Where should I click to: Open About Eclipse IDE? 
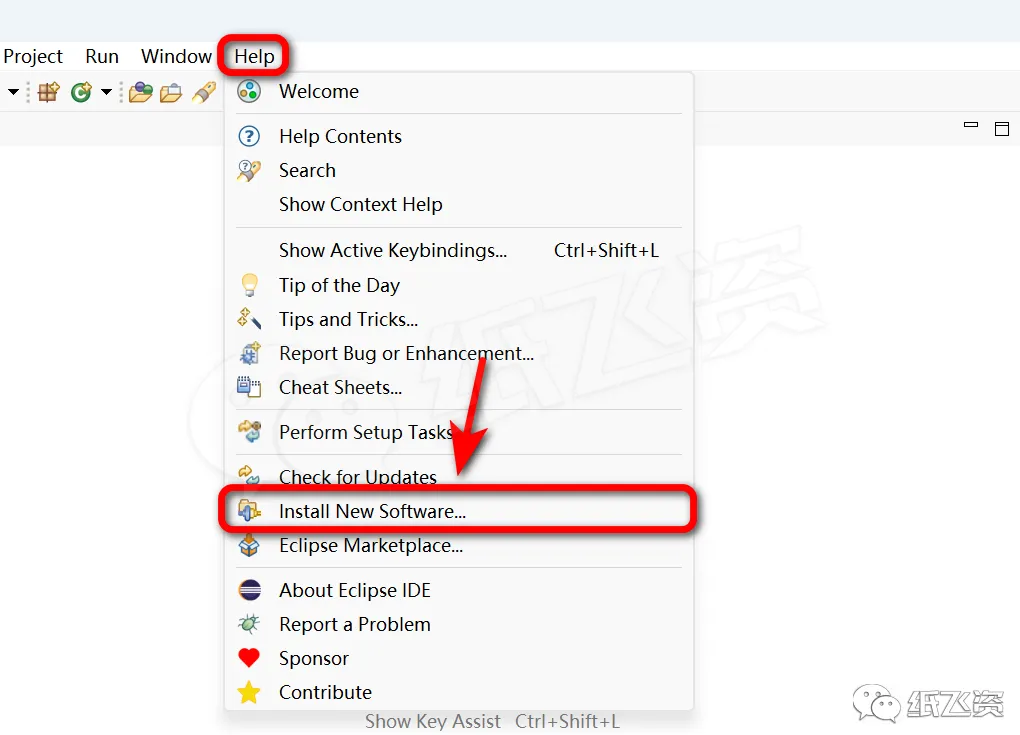[459, 591]
